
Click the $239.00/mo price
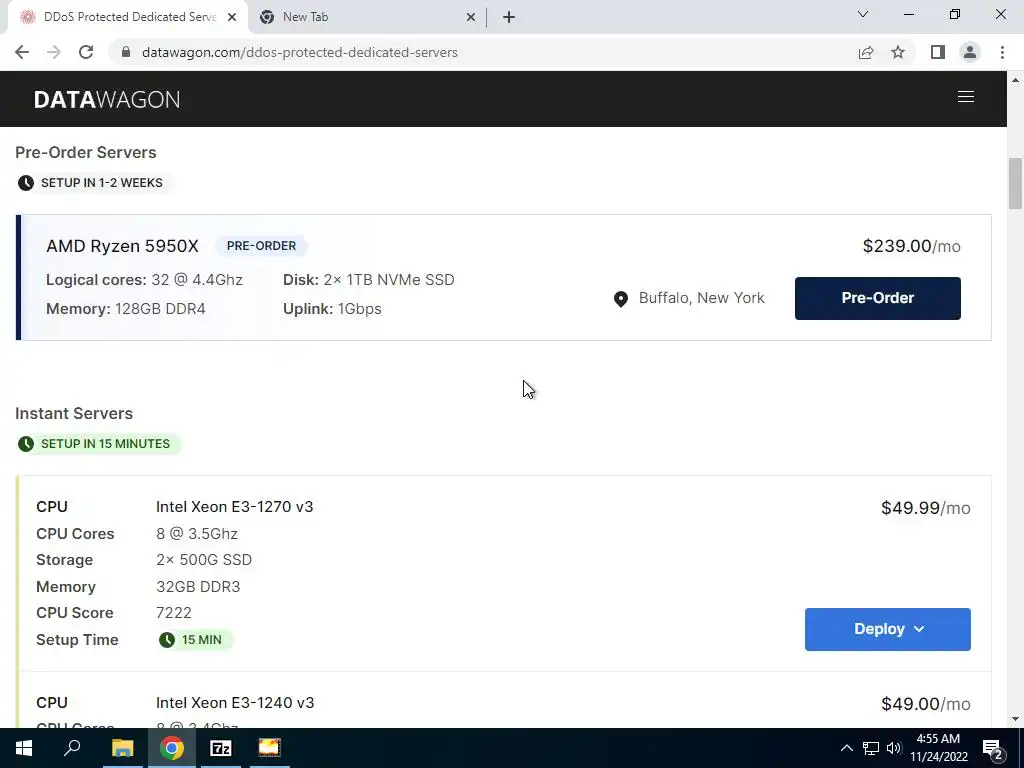(x=912, y=246)
